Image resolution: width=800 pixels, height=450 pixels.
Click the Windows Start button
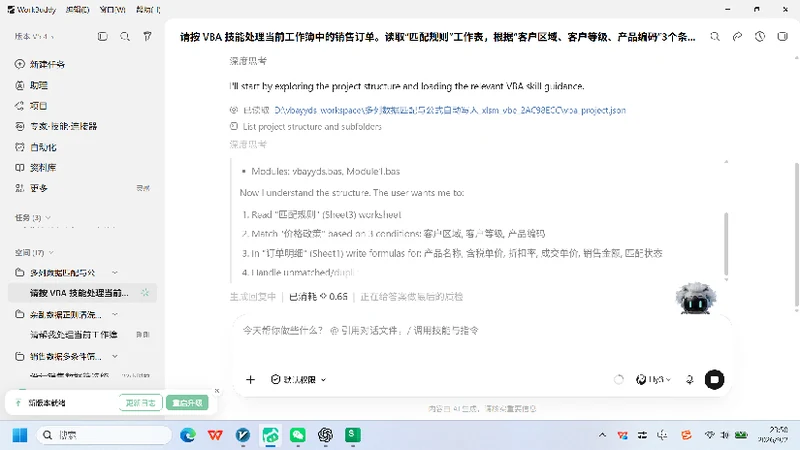20,435
